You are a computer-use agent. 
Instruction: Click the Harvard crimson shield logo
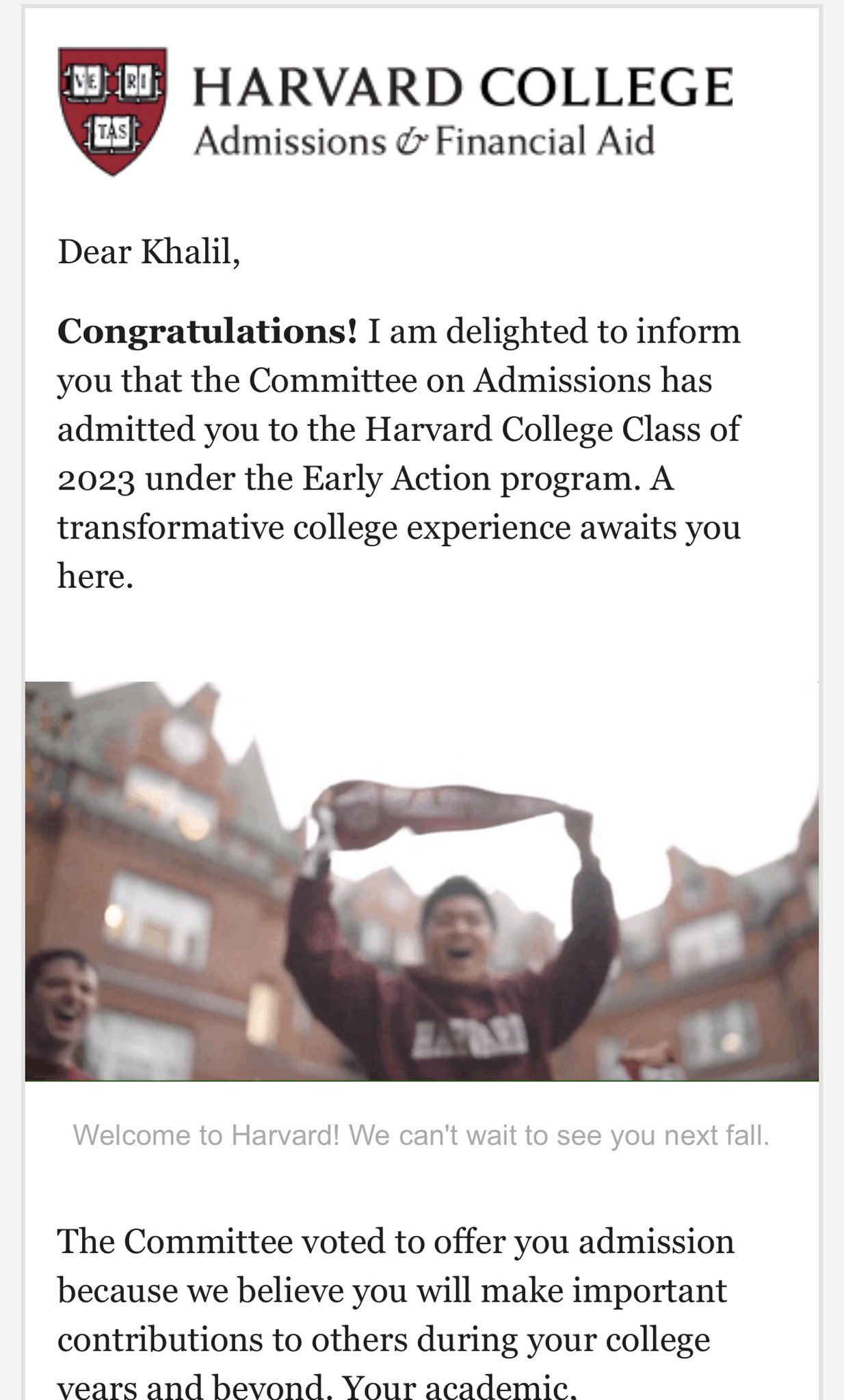(x=112, y=111)
